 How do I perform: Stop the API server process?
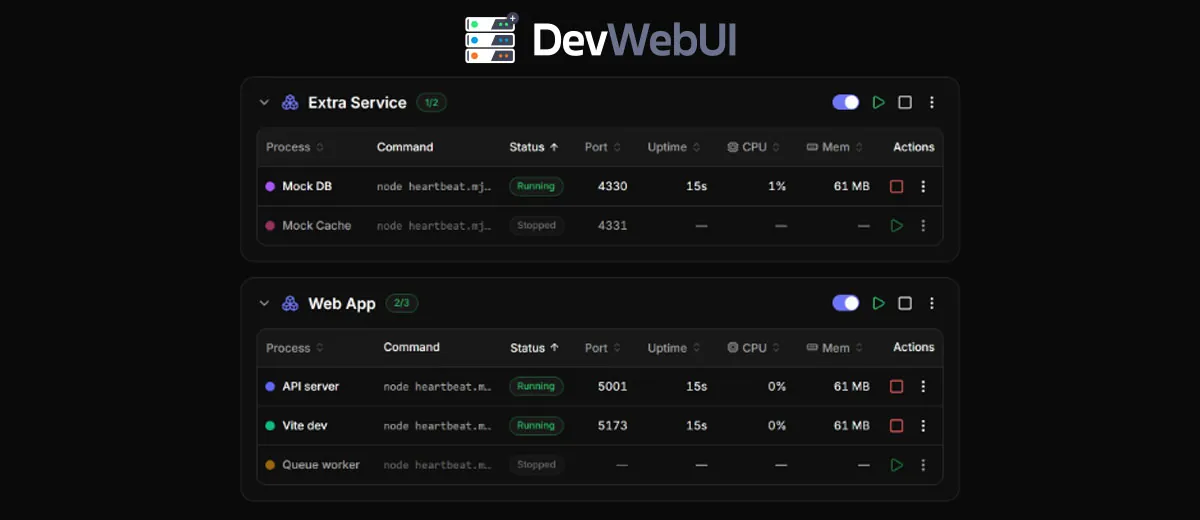coord(896,386)
